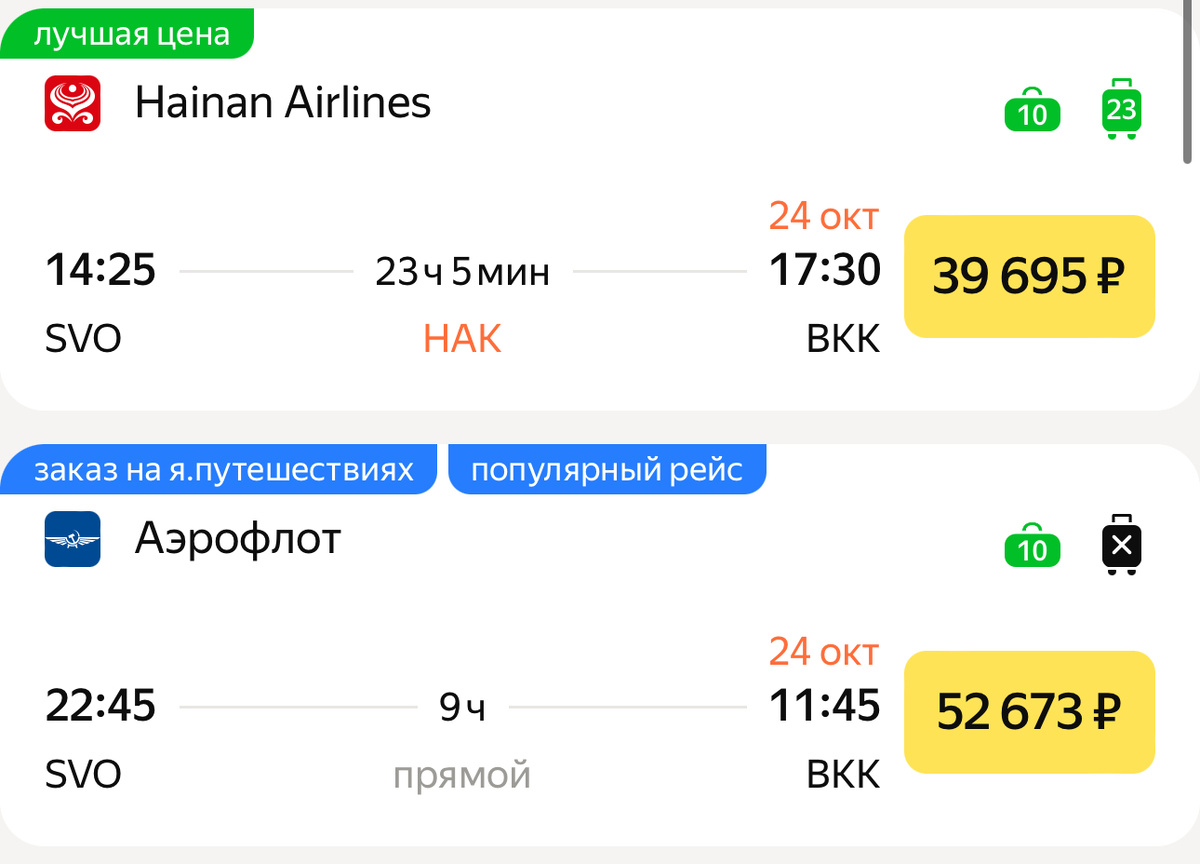Open the HAK layover stop label
Image resolution: width=1200 pixels, height=864 pixels.
coord(462,339)
